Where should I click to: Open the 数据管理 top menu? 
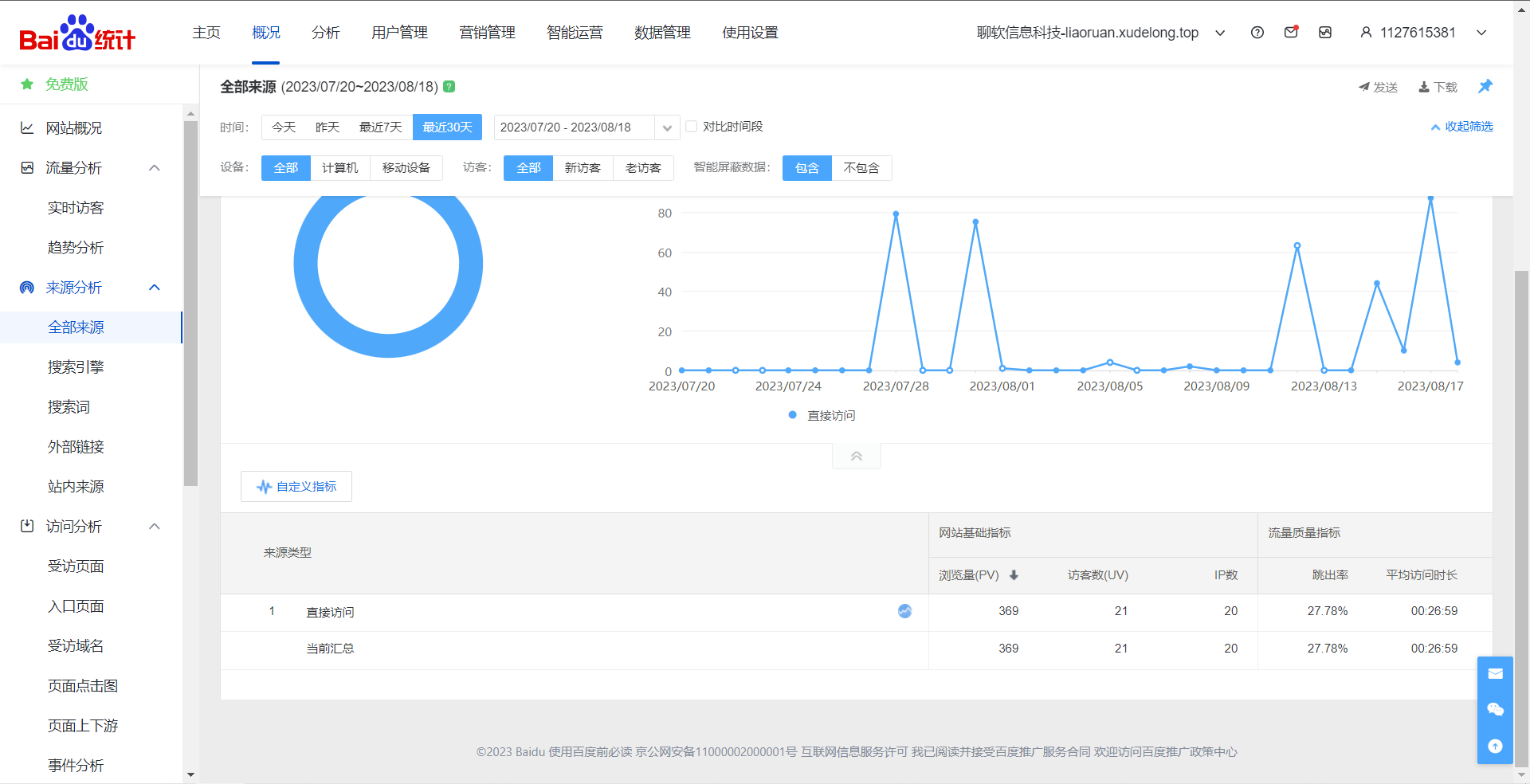coord(663,33)
